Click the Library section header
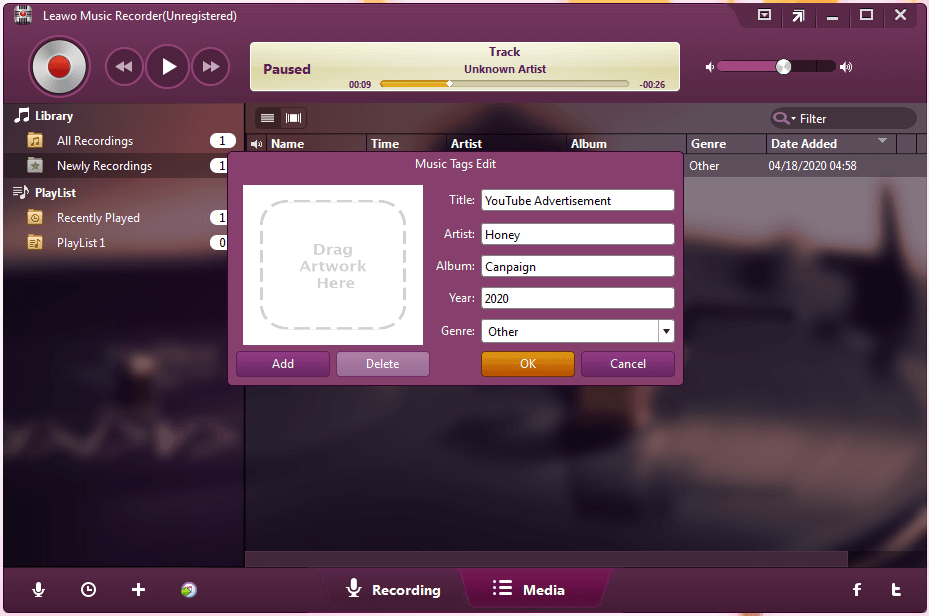929x616 pixels. 44,116
